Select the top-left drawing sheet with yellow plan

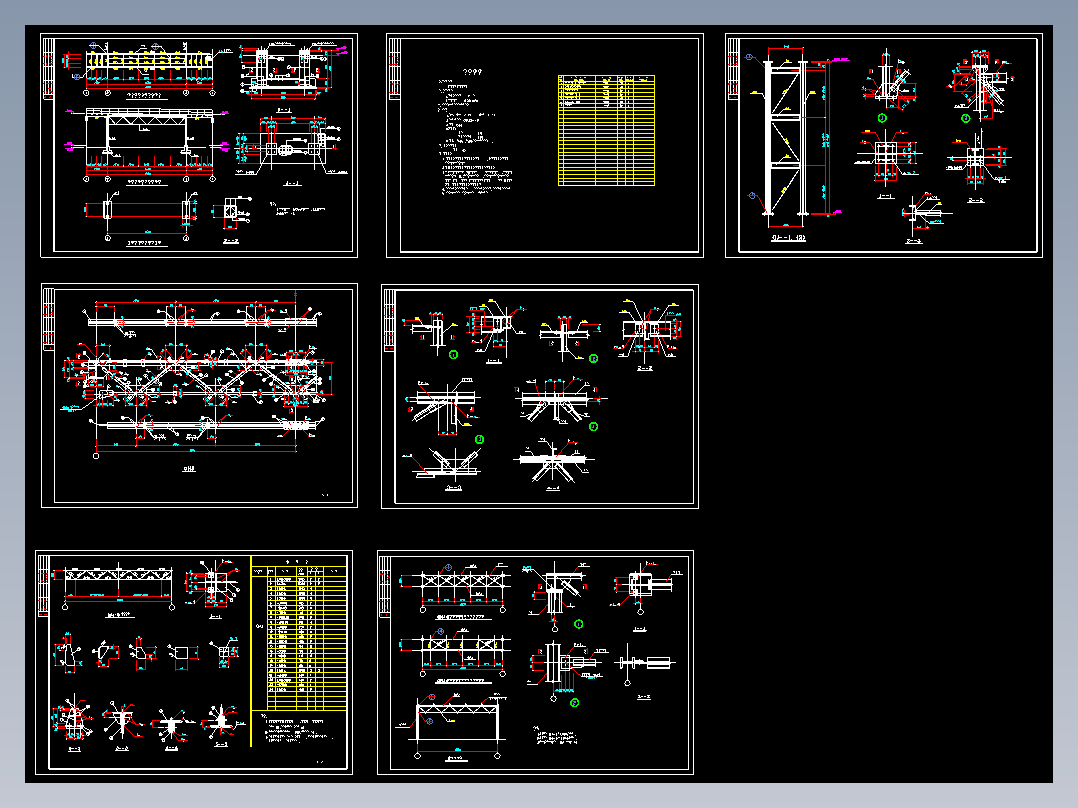coord(199,145)
